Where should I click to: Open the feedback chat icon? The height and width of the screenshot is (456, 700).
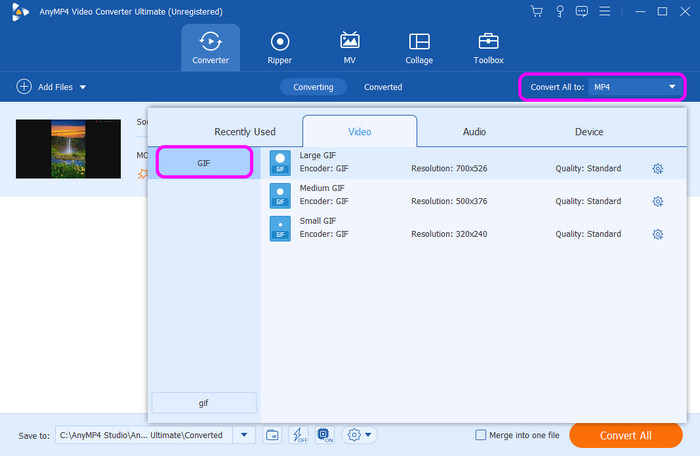click(582, 11)
